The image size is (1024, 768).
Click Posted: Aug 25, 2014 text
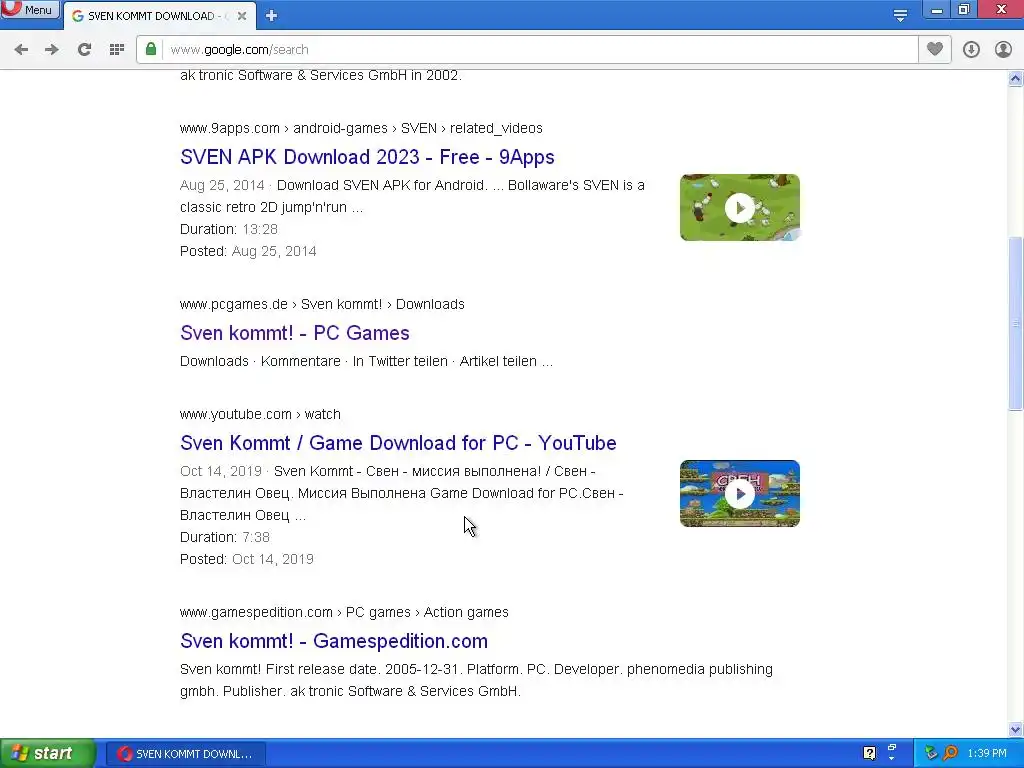tap(248, 251)
